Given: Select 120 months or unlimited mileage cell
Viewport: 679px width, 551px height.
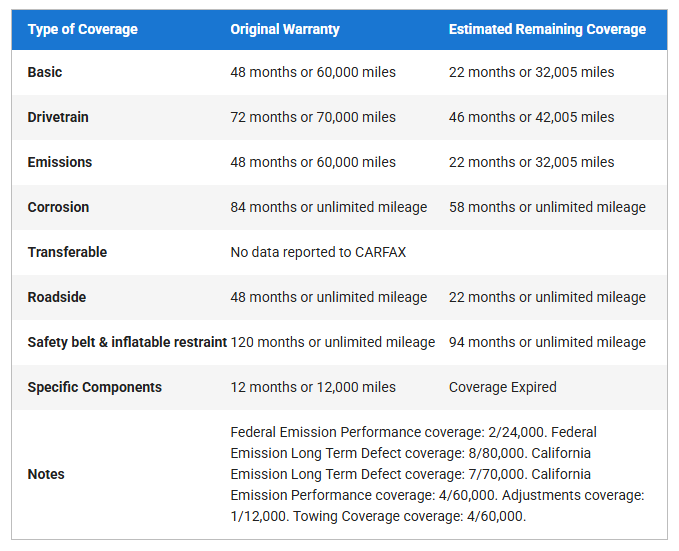Looking at the screenshot, I should tap(332, 342).
